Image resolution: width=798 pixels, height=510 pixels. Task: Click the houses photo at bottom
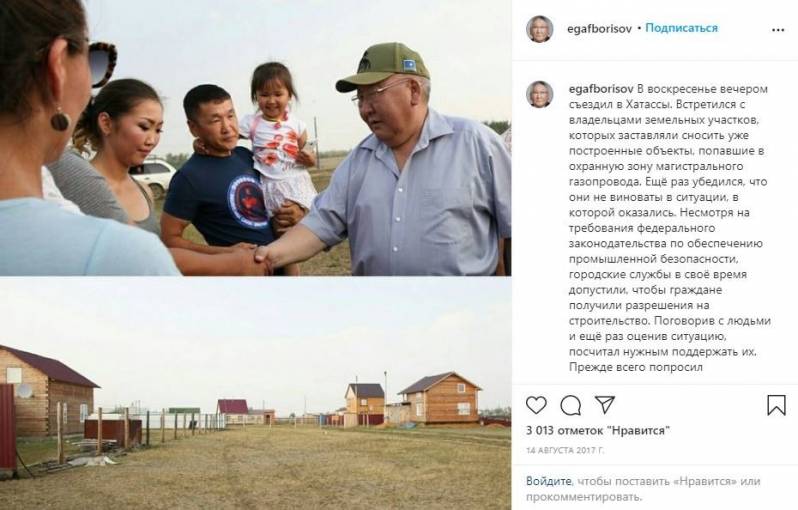tap(255, 393)
